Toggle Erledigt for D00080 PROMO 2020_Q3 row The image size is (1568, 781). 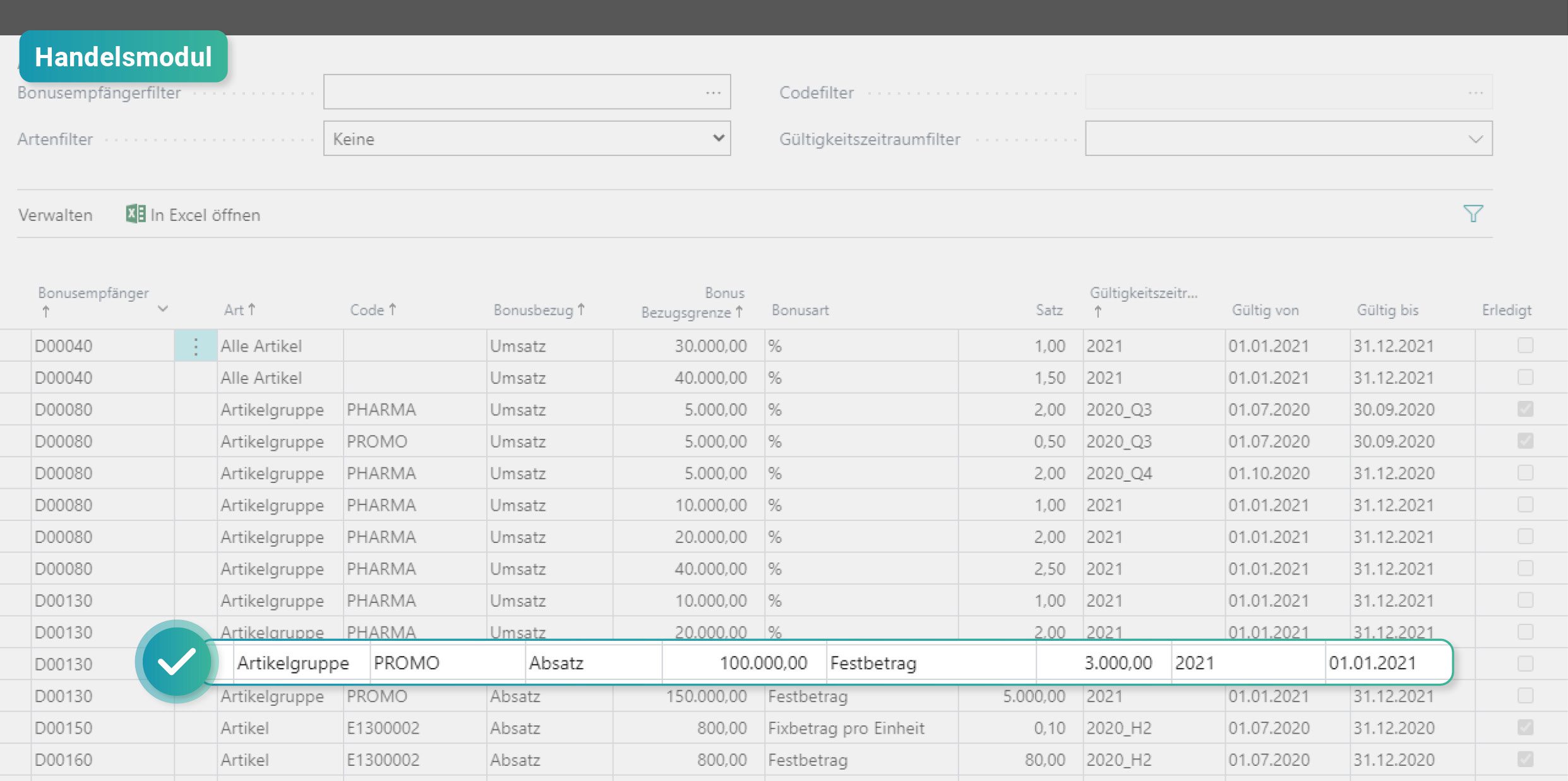[x=1525, y=441]
